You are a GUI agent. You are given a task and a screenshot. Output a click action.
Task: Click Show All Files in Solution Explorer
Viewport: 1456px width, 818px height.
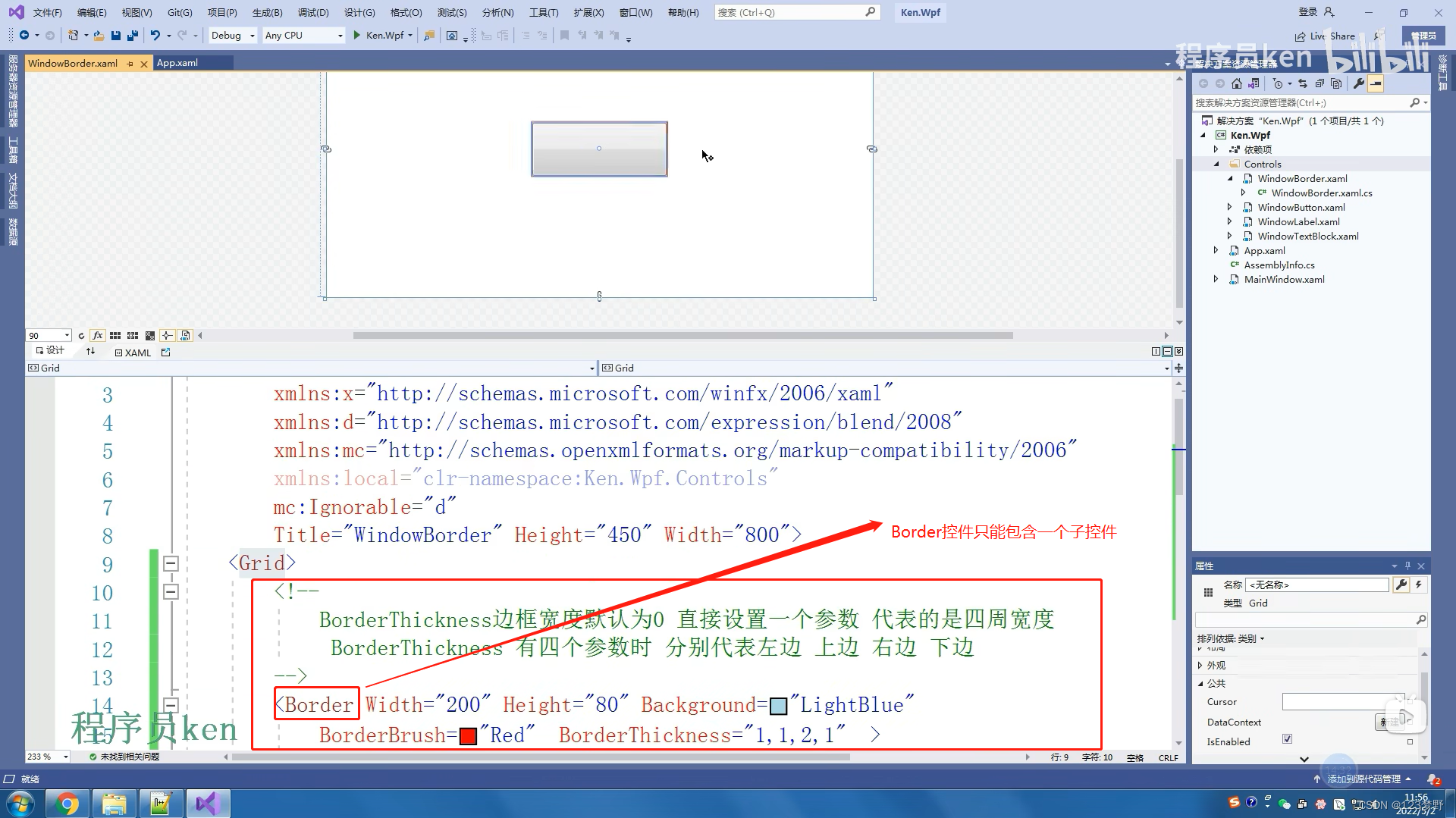(1336, 83)
